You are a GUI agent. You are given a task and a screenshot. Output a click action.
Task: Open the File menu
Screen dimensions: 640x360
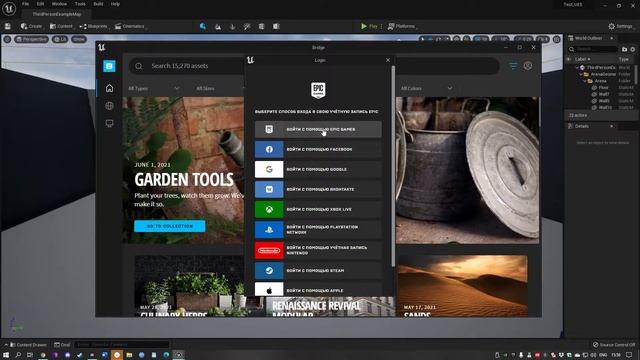click(x=25, y=4)
